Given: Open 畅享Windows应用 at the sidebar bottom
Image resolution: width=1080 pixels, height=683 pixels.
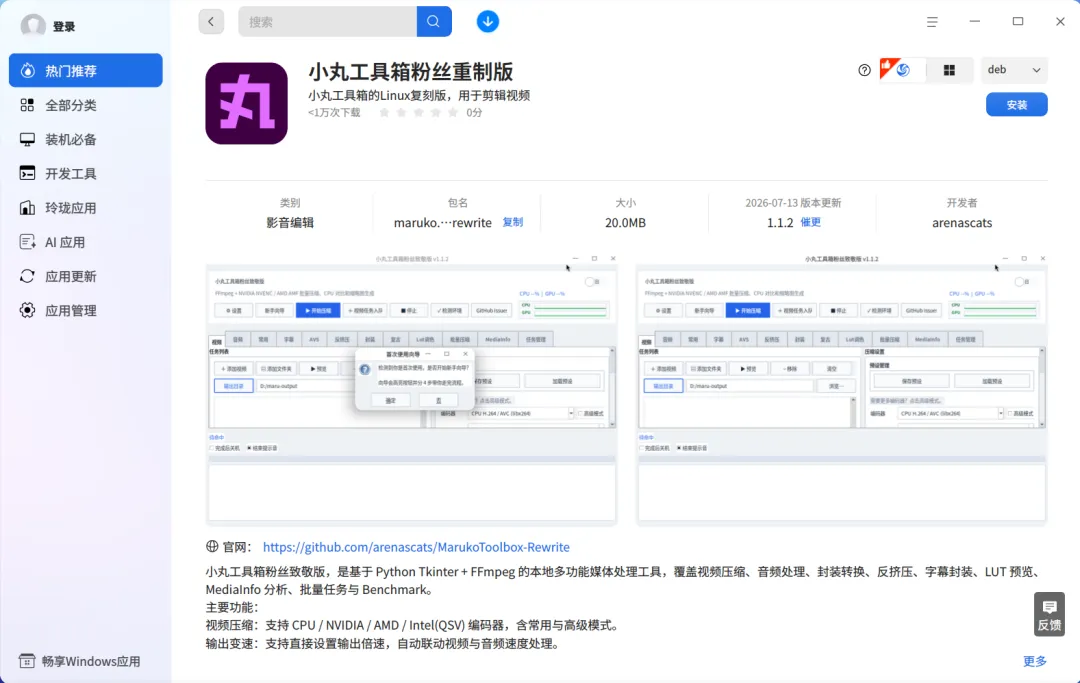Looking at the screenshot, I should 79,661.
